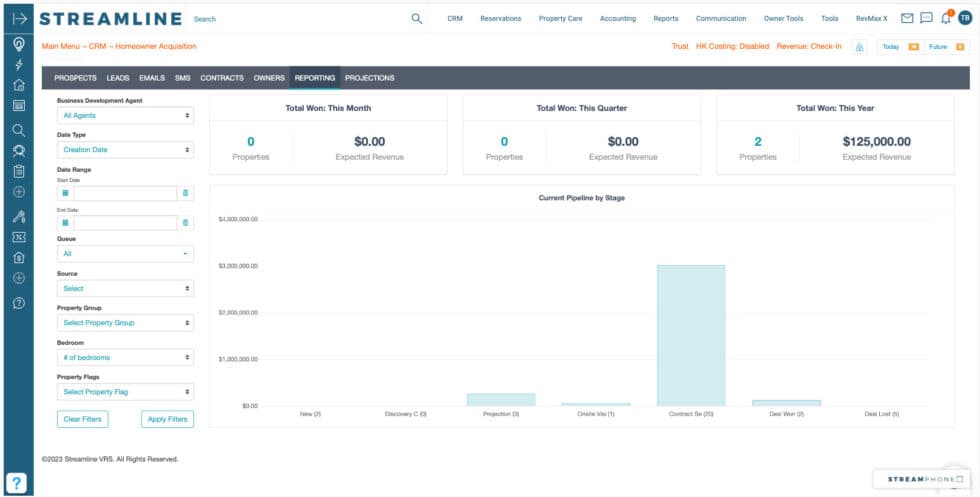Open the Select Property Group dropdown
Viewport: 980px width, 497px height.
coord(125,323)
